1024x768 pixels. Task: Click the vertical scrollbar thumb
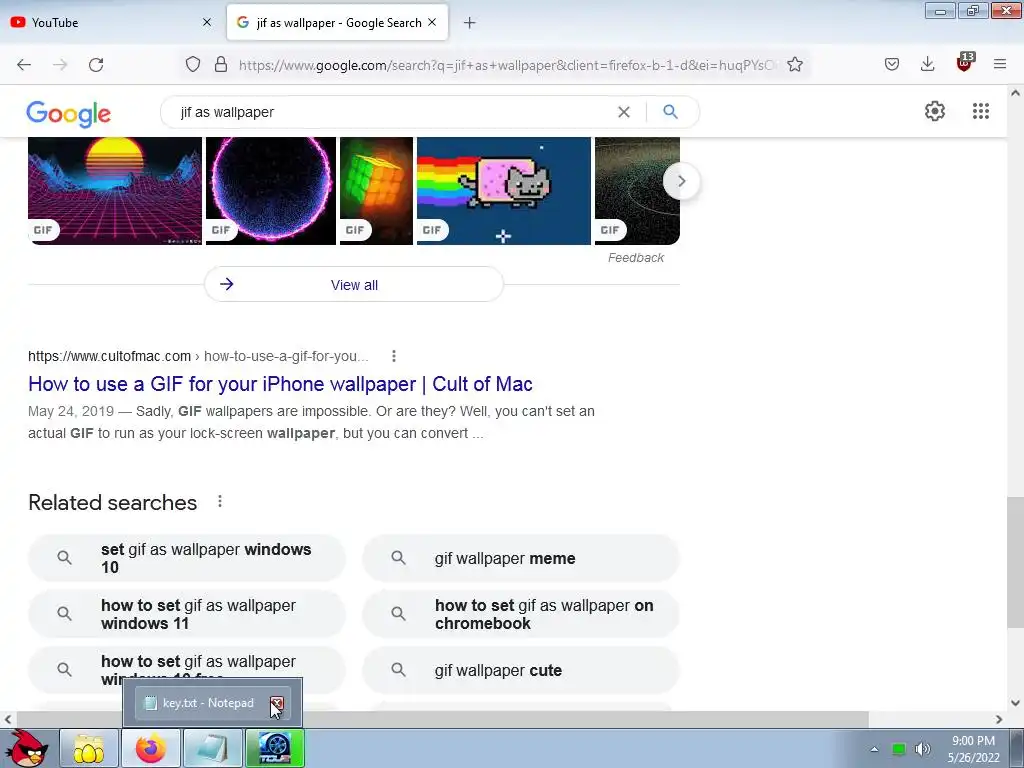(x=1016, y=562)
